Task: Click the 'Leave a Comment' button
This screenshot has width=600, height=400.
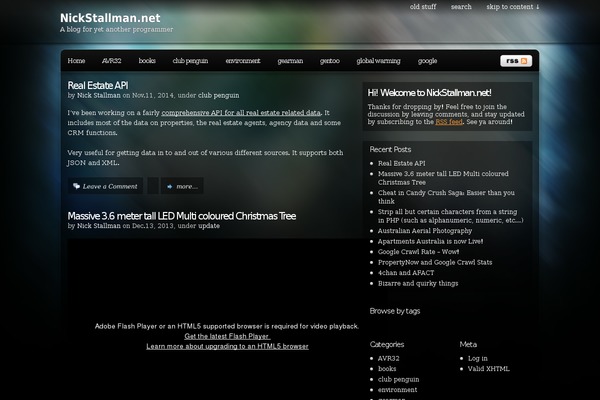Action: (x=105, y=186)
